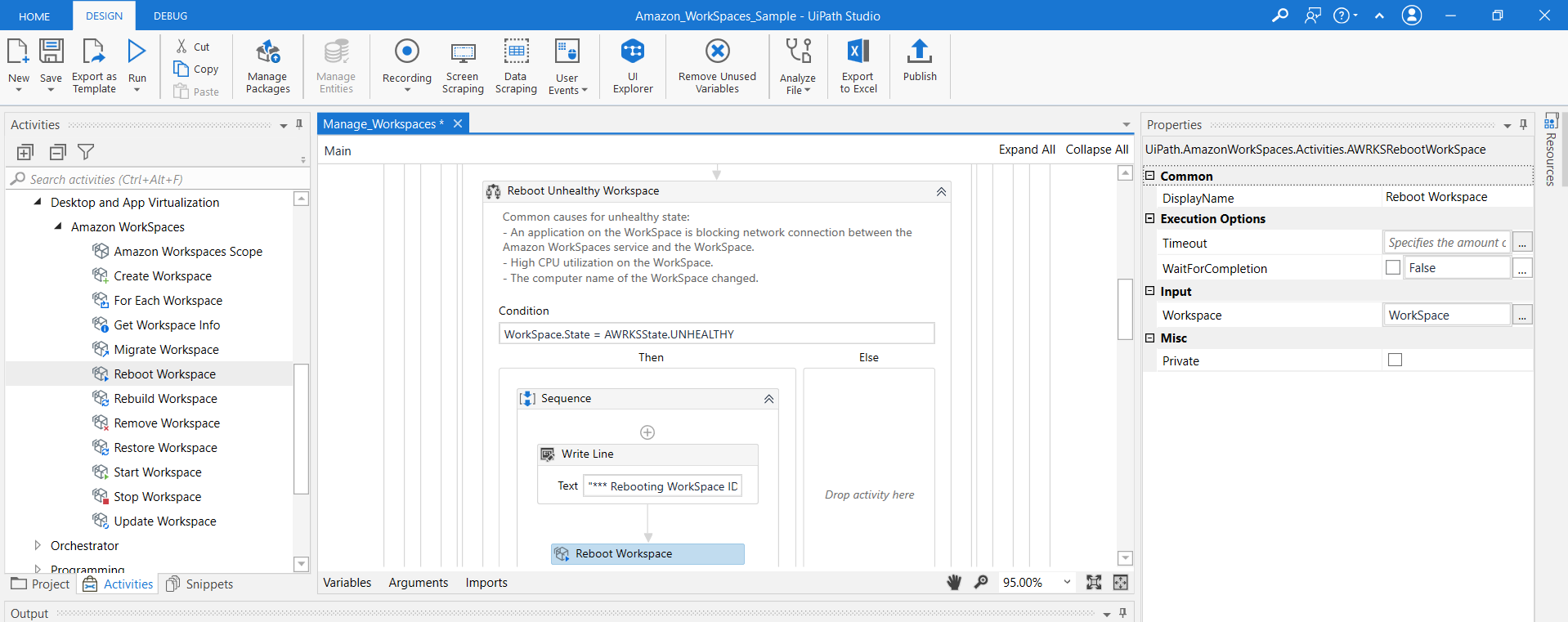Toggle the WaitForCompletion checkbox

tap(1393, 267)
